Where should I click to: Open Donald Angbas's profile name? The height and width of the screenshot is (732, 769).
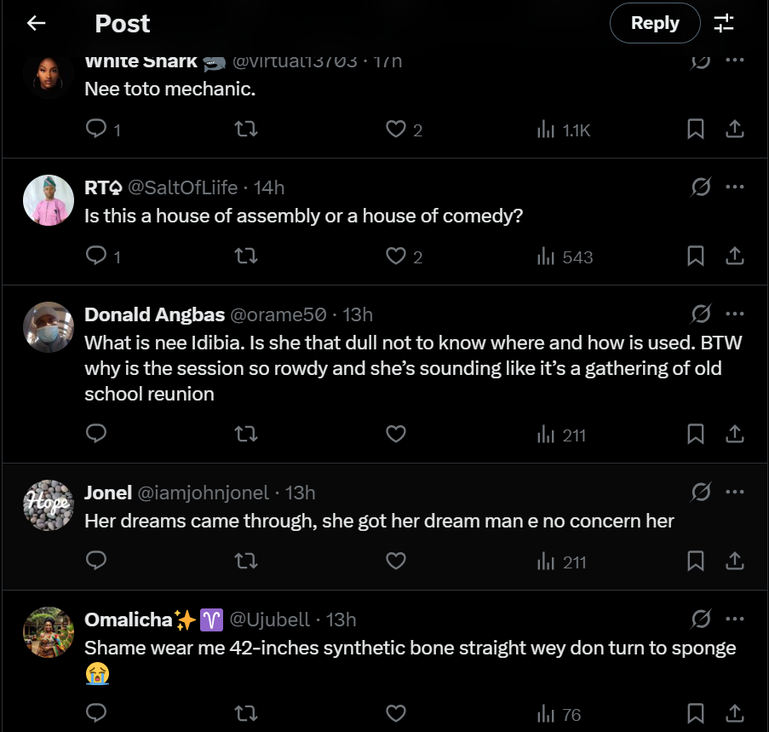click(154, 315)
